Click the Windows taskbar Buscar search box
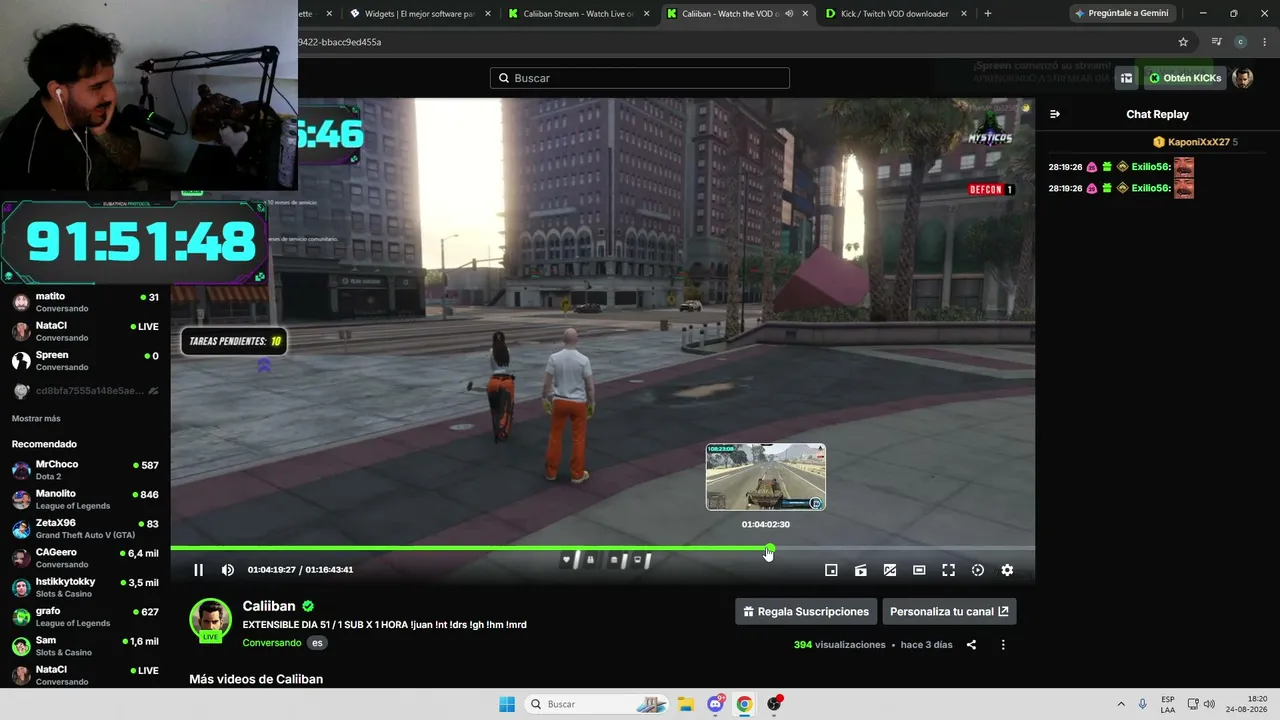 (598, 704)
